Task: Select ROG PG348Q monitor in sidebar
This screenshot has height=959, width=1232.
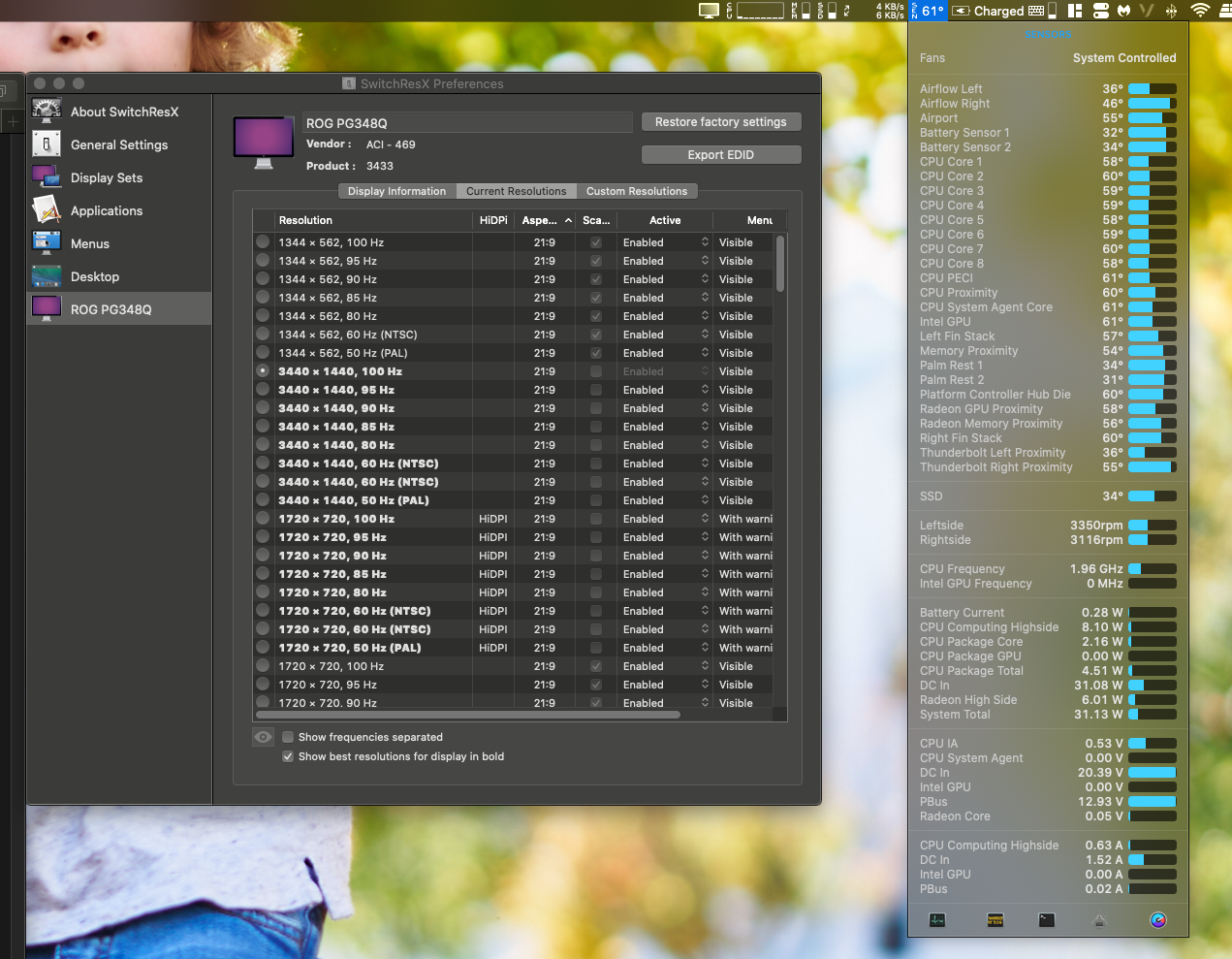Action: 118,309
